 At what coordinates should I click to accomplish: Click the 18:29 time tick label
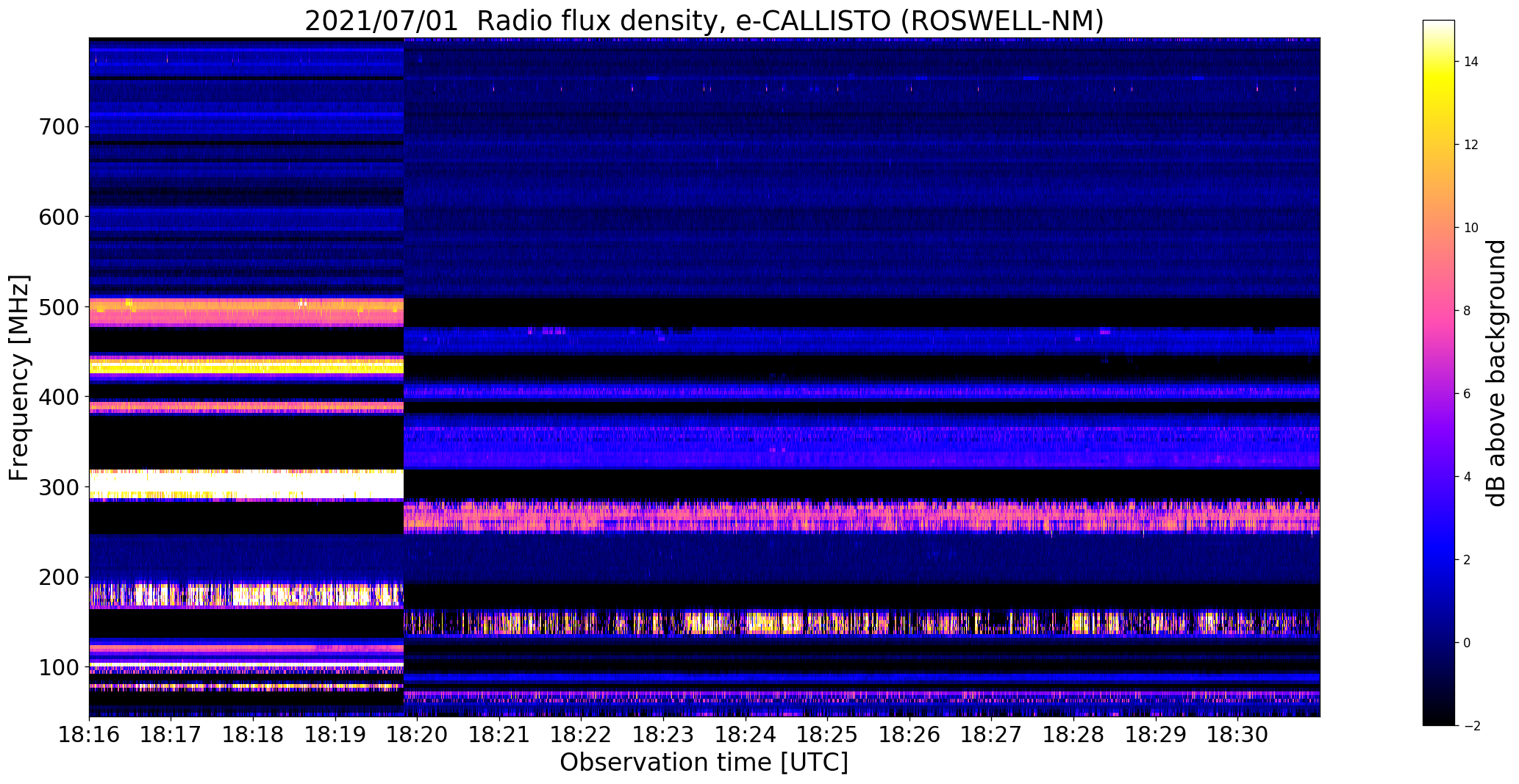[1156, 733]
